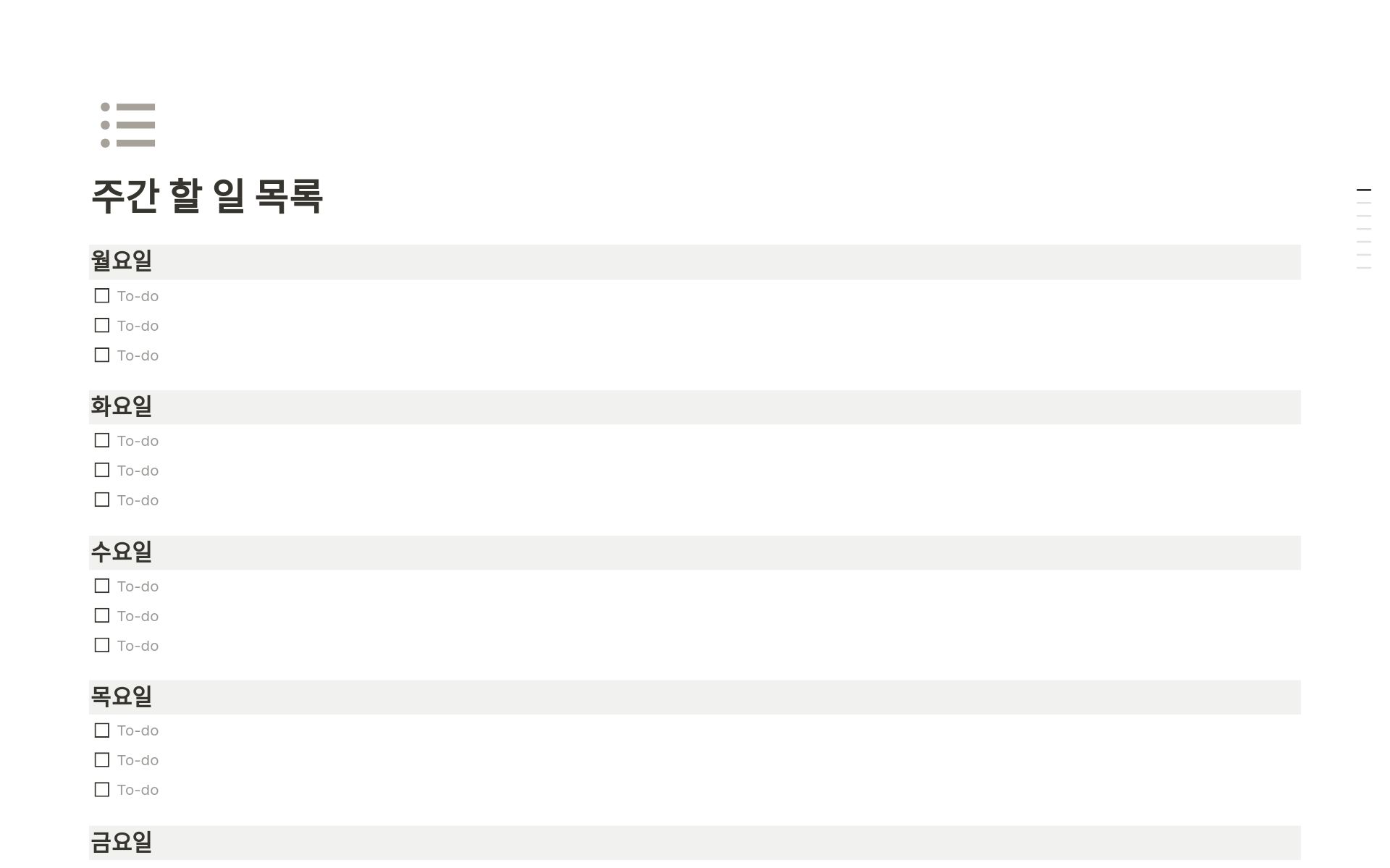Check the second To-do under 수요일
The height and width of the screenshot is (868, 1390).
point(101,615)
